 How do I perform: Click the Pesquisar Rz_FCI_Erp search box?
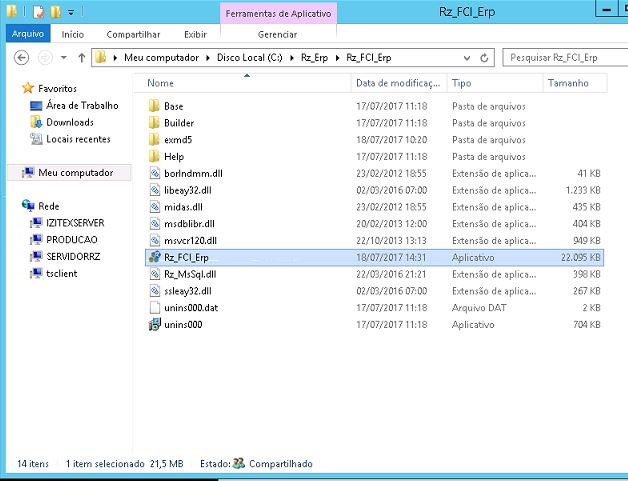tap(565, 58)
